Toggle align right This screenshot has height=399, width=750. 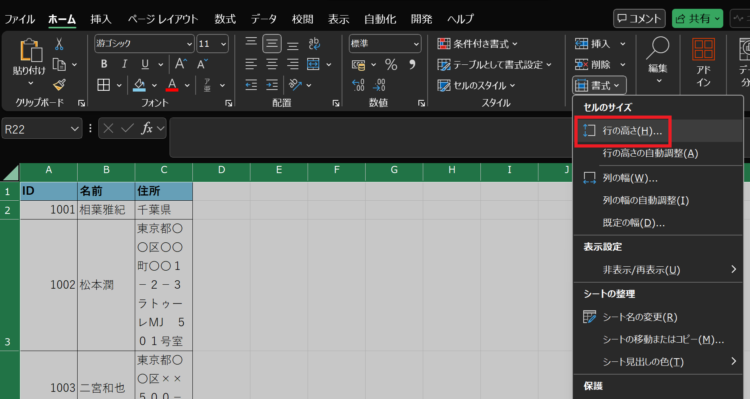(x=292, y=64)
